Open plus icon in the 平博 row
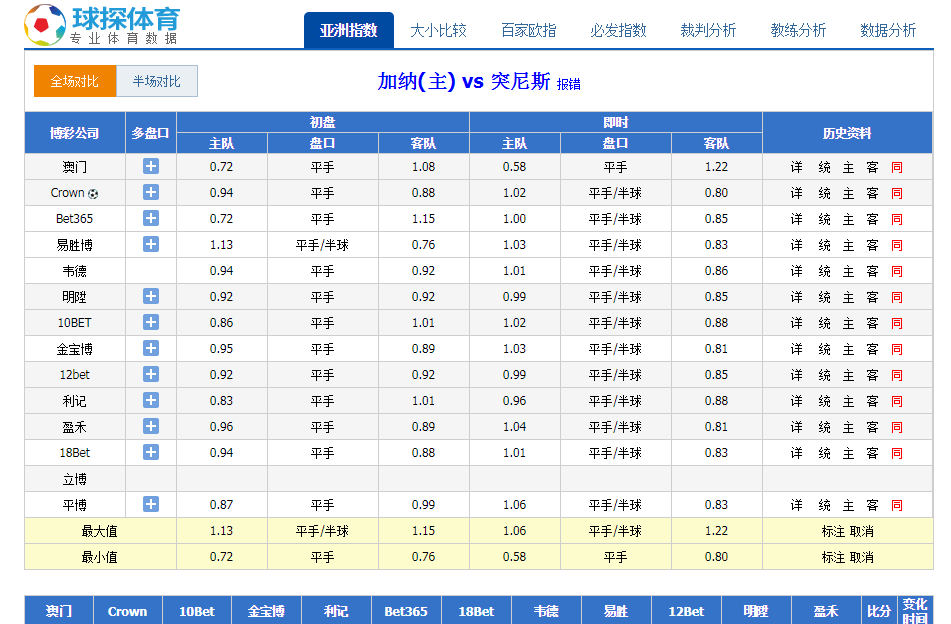 (151, 504)
